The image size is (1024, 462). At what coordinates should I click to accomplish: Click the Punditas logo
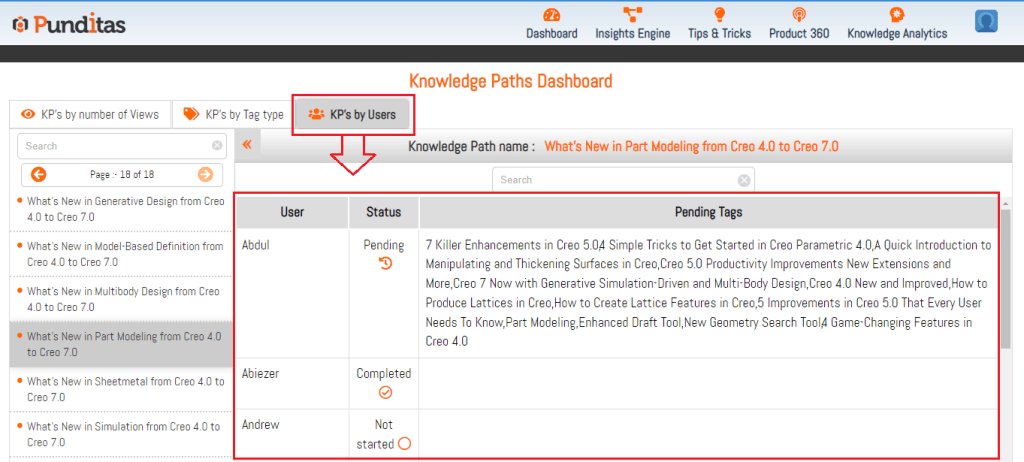click(68, 24)
